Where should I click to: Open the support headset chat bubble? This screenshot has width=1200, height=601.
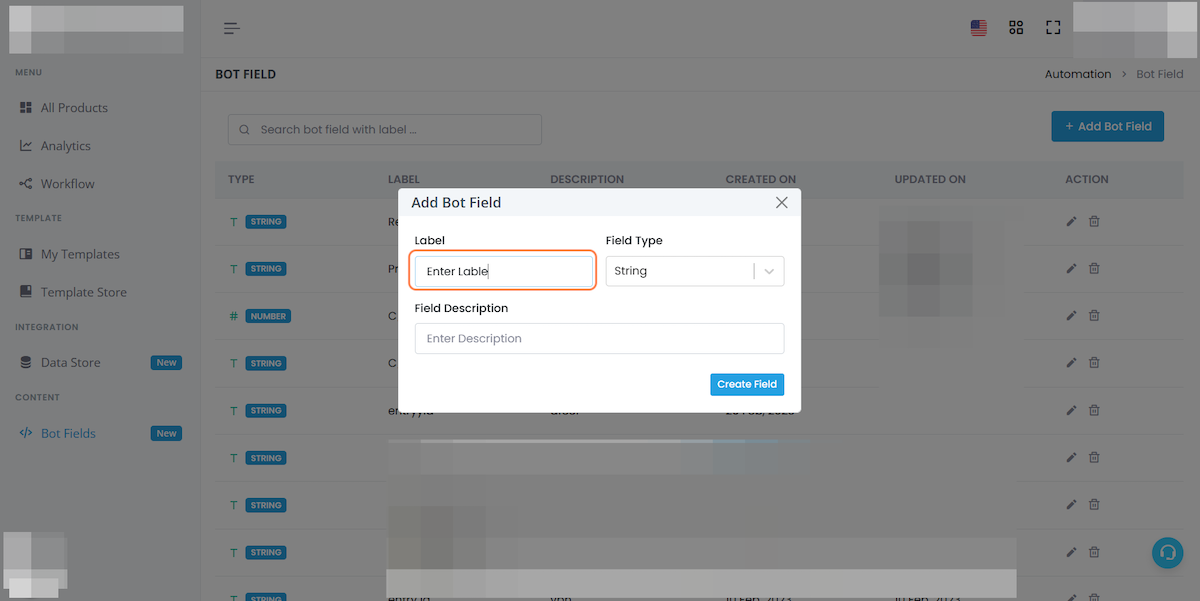click(x=1167, y=552)
